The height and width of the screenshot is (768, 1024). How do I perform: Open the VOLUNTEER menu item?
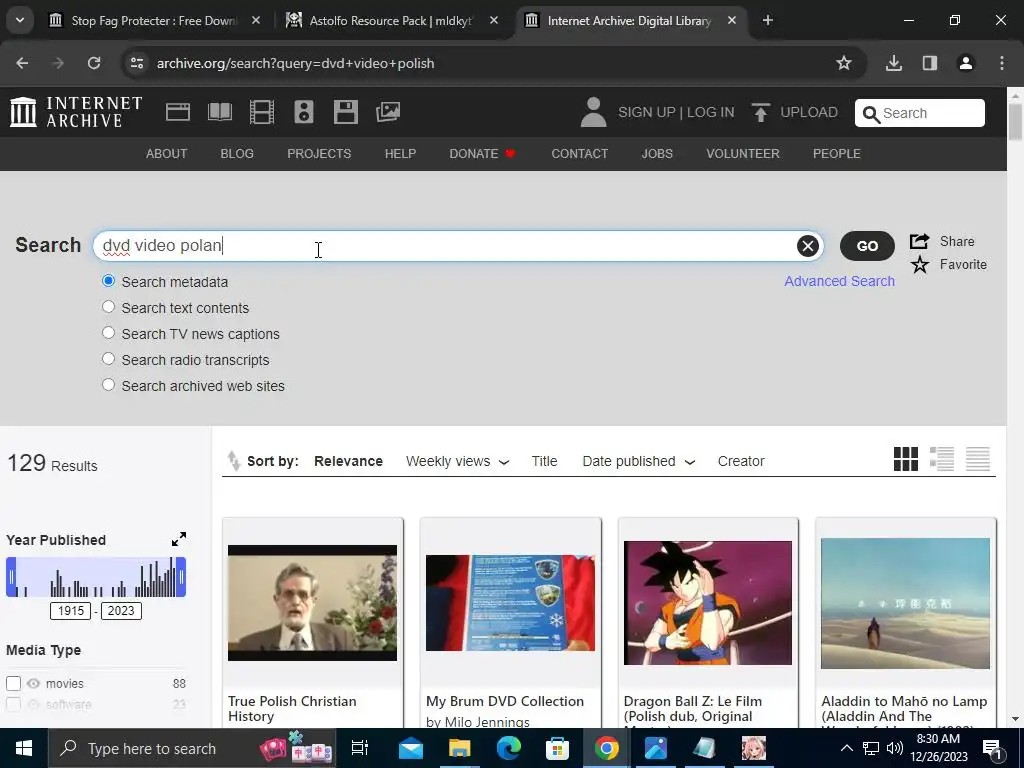(x=743, y=153)
